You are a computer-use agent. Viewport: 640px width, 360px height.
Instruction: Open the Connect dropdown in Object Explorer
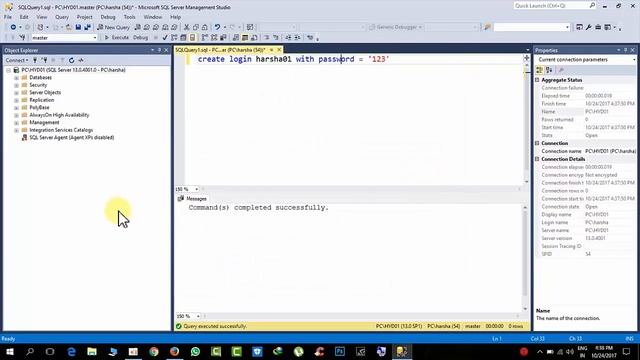pyautogui.click(x=17, y=60)
